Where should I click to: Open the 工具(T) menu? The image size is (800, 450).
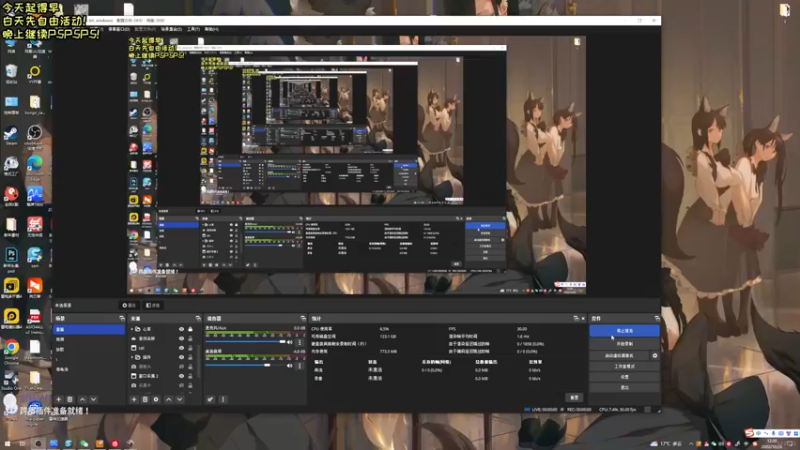(193, 30)
